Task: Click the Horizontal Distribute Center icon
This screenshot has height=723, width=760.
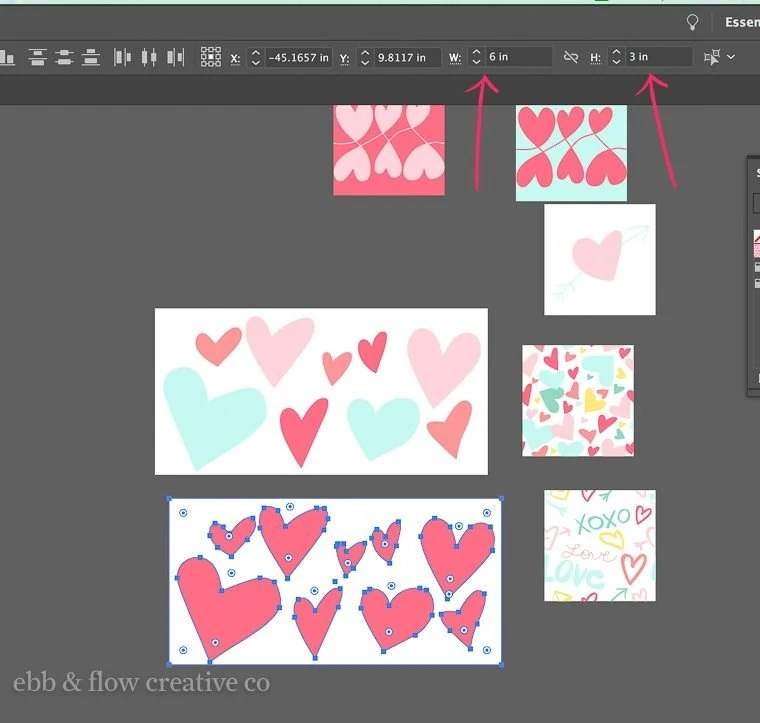Action: tap(149, 57)
